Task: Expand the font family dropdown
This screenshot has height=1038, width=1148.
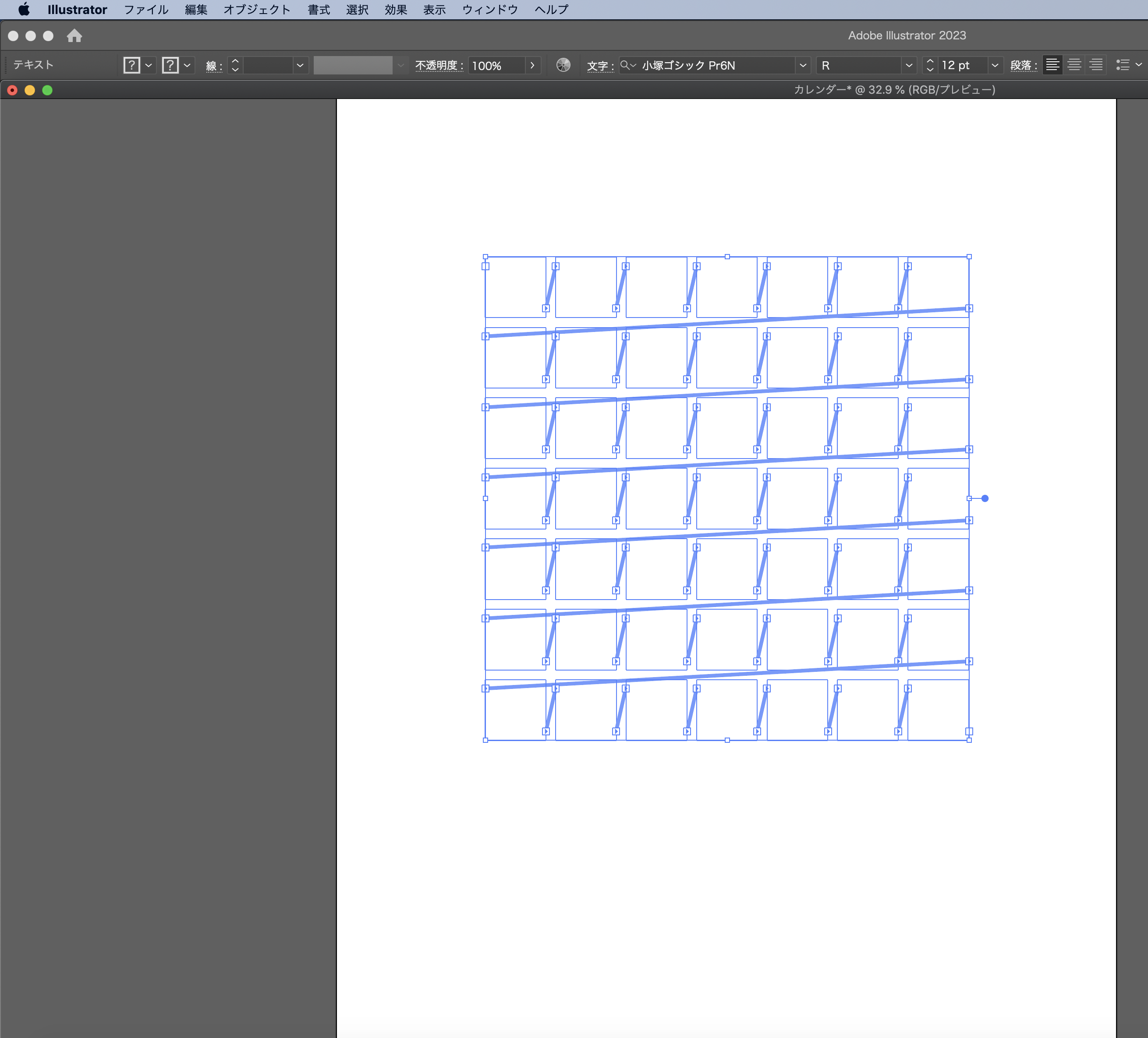Action: click(802, 65)
